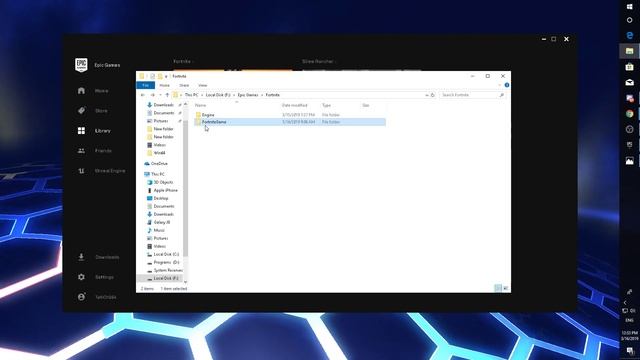This screenshot has height=360, width=640.
Task: Open Microsoft Store from taskbar
Action: 629,67
